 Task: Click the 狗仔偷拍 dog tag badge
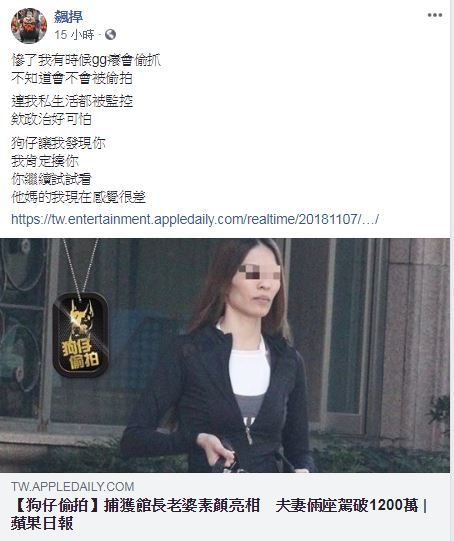[80, 334]
